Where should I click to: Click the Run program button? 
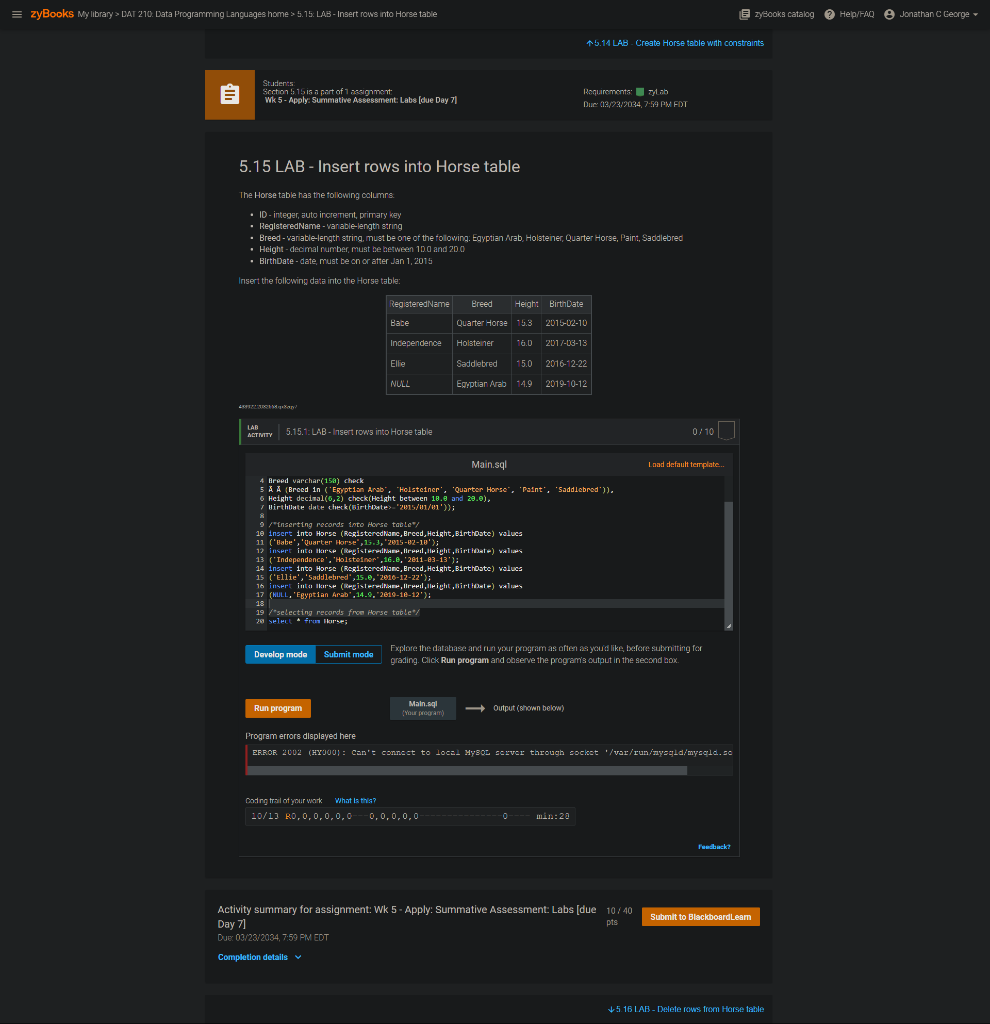coord(277,707)
